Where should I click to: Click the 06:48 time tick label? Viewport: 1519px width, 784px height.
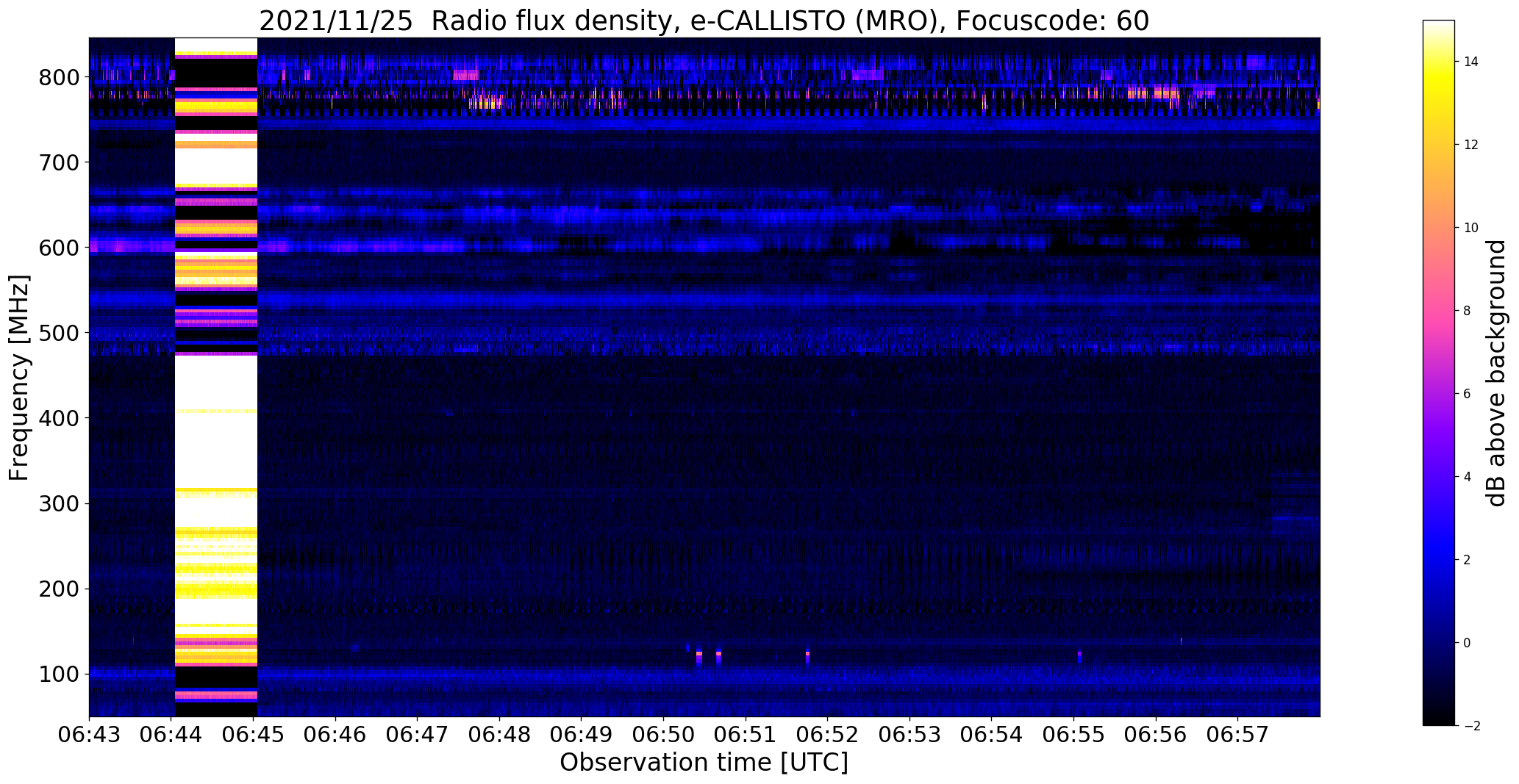[x=500, y=735]
